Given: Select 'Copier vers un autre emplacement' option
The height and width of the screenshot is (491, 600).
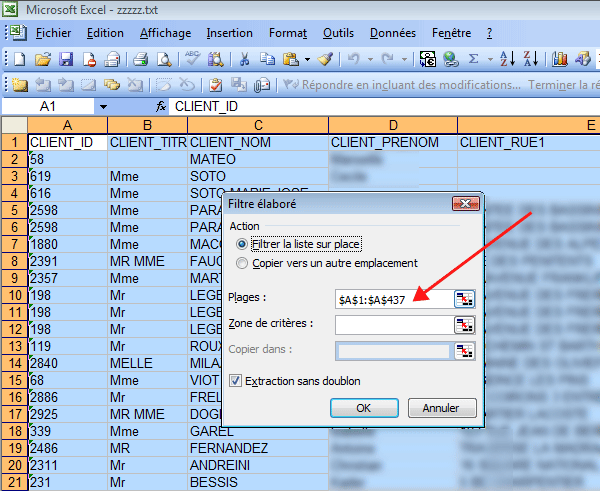Looking at the screenshot, I should [242, 263].
